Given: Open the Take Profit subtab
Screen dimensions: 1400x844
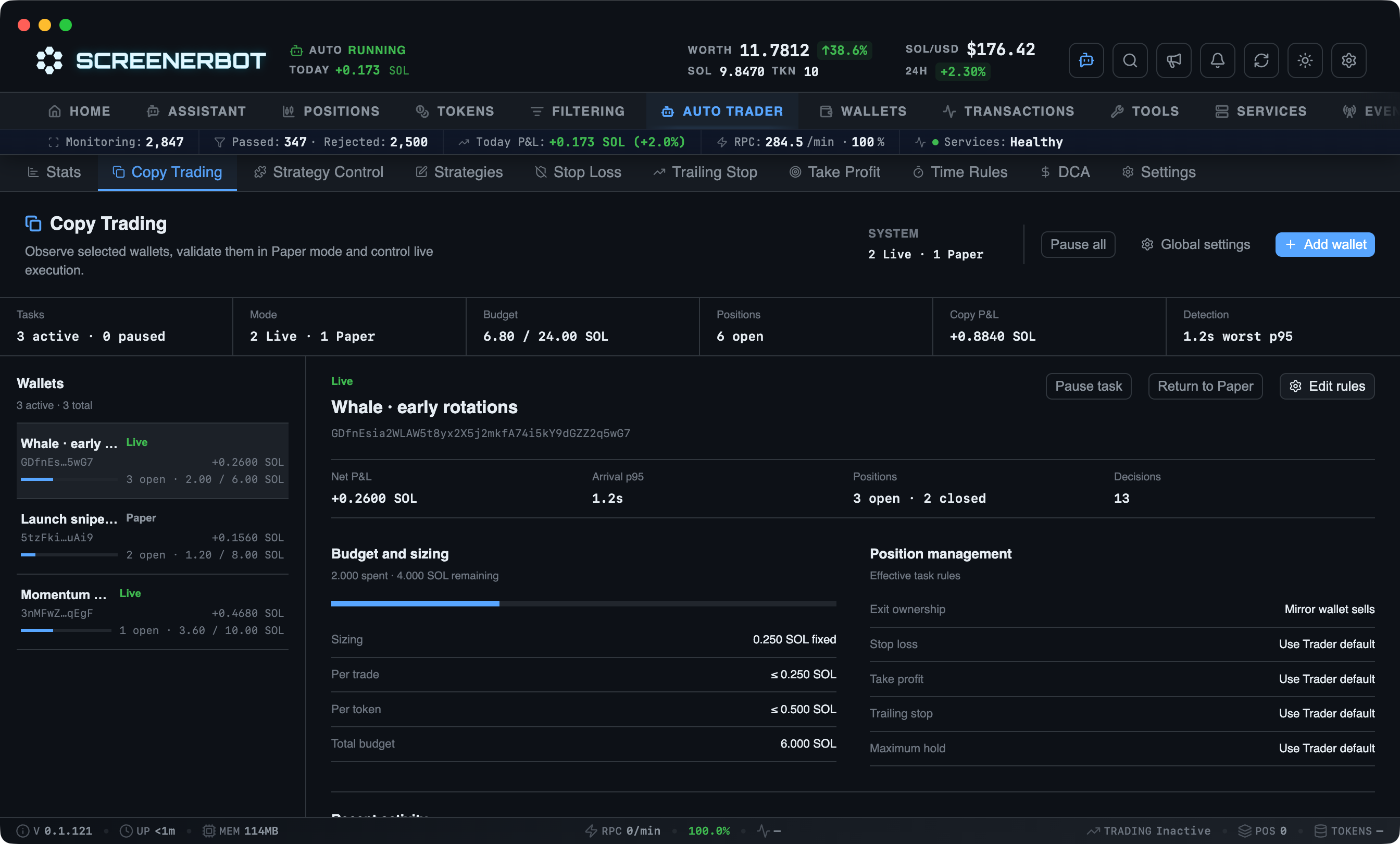Looking at the screenshot, I should 835,171.
